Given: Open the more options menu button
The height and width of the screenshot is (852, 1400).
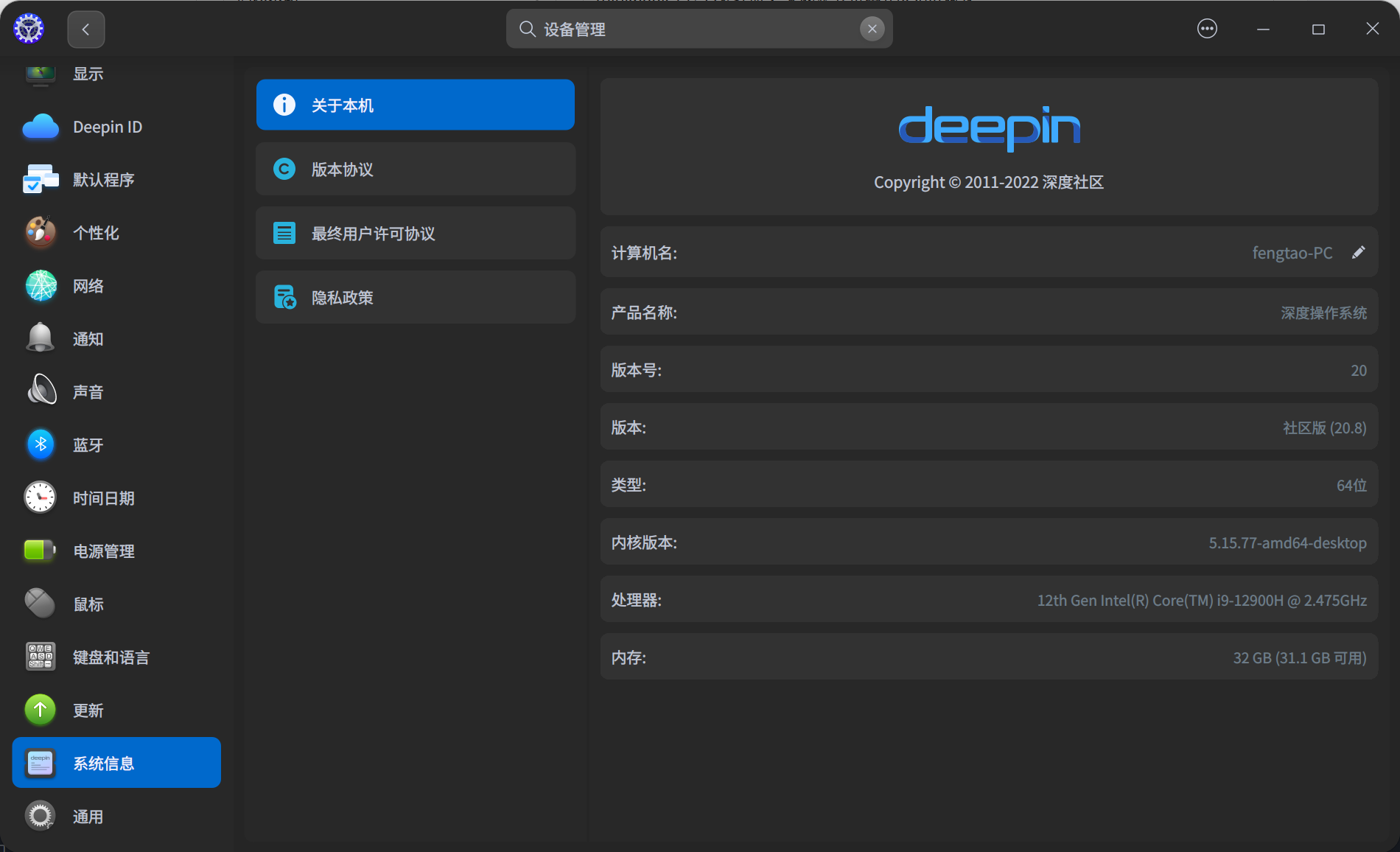Looking at the screenshot, I should click(x=1207, y=29).
